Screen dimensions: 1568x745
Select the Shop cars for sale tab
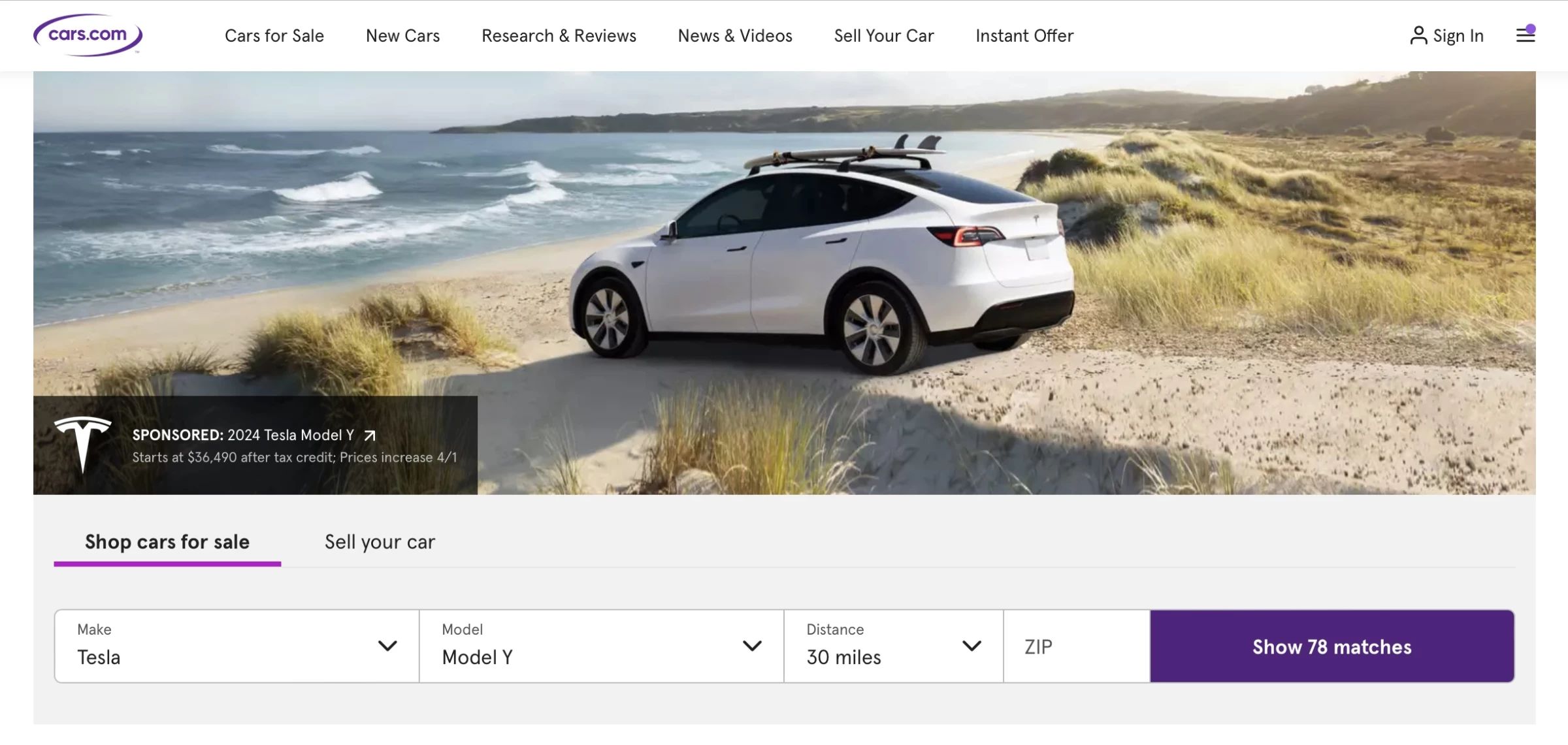pos(167,542)
